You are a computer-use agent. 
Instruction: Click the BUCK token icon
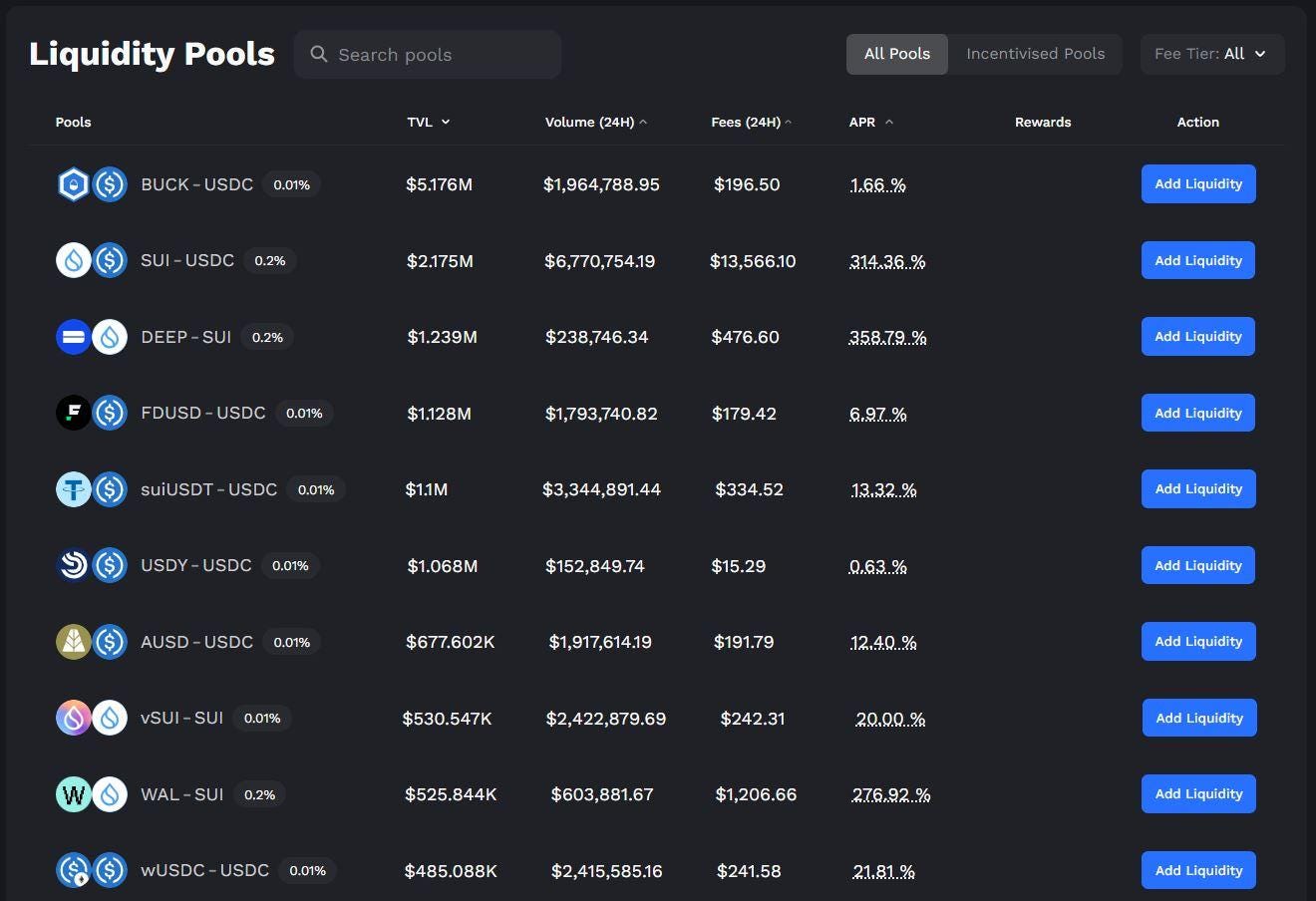pyautogui.click(x=74, y=184)
